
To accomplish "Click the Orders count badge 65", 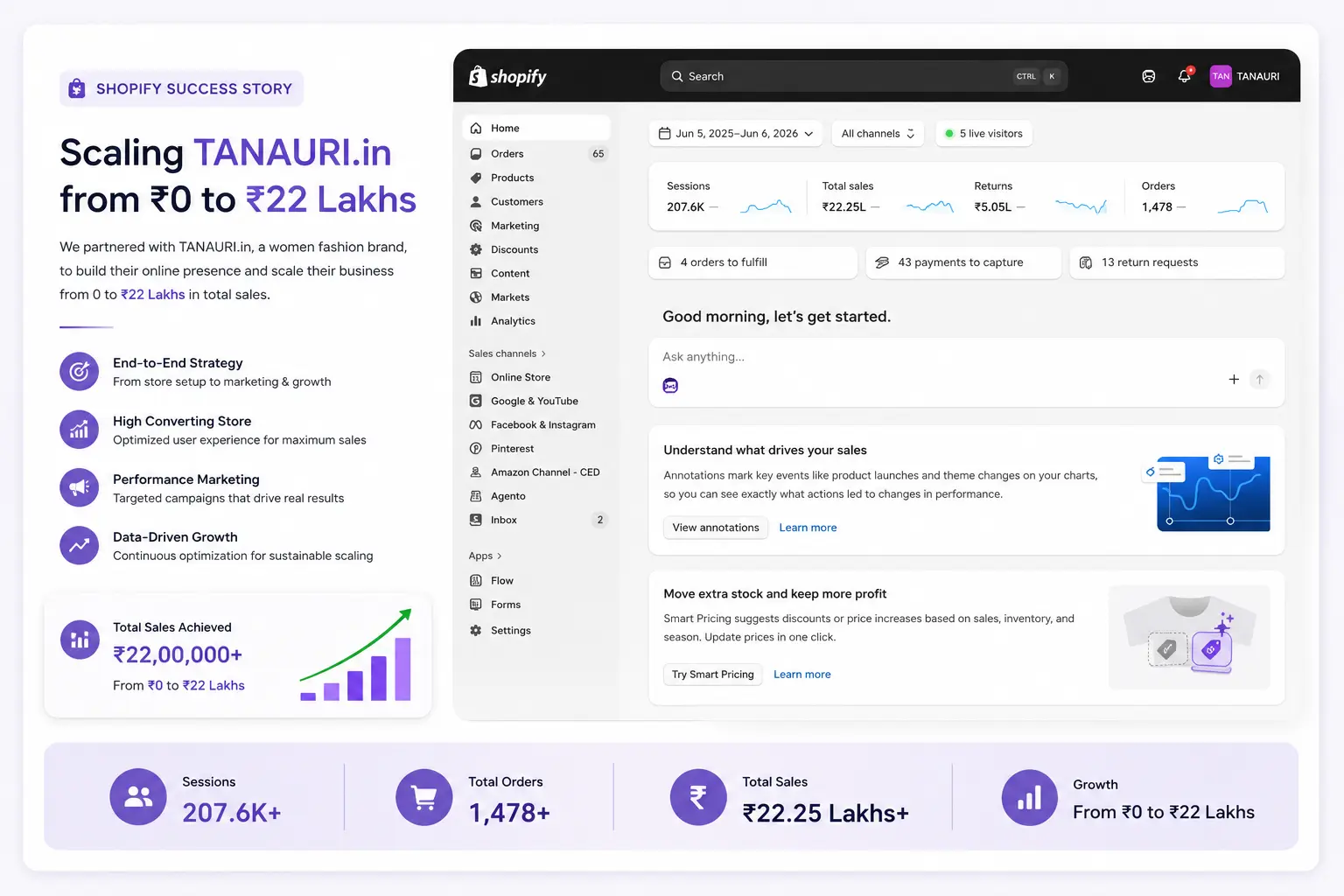I will [598, 153].
